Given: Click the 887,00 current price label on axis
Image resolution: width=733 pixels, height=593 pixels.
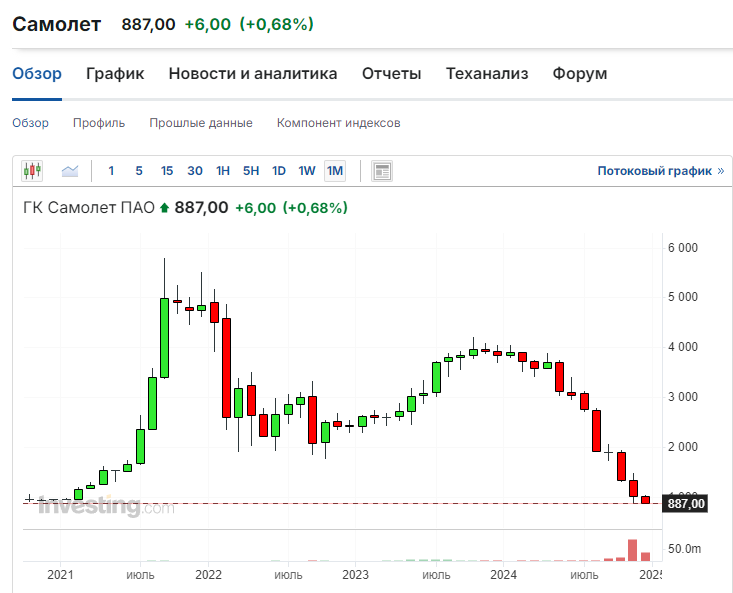Looking at the screenshot, I should pos(685,504).
